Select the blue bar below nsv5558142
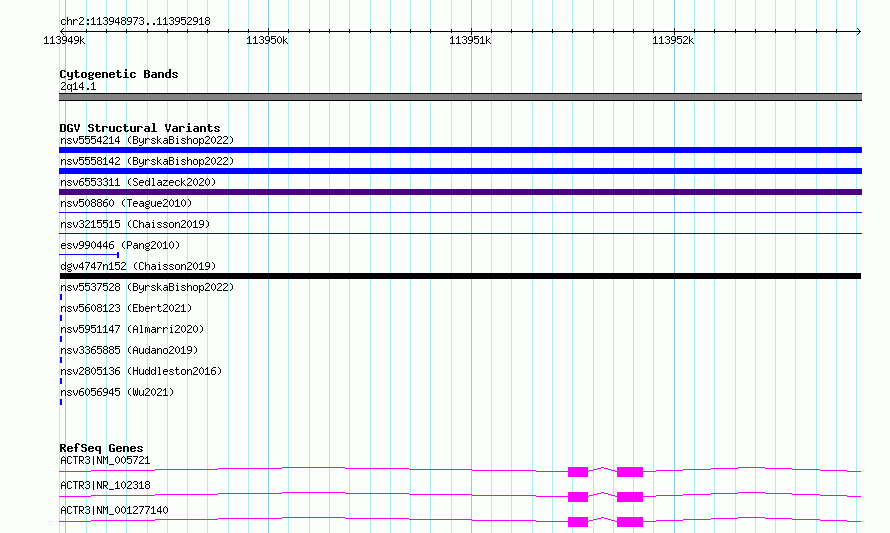 click(x=460, y=171)
